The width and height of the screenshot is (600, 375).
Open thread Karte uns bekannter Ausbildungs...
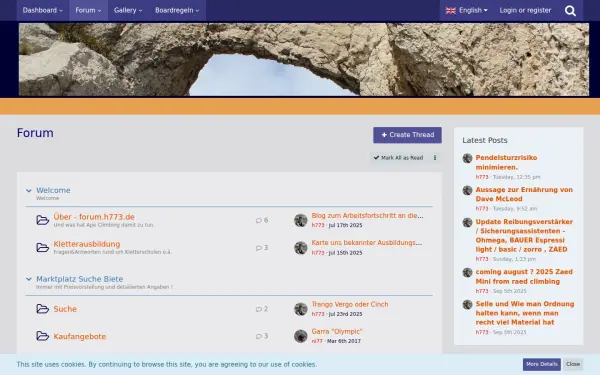pos(367,243)
